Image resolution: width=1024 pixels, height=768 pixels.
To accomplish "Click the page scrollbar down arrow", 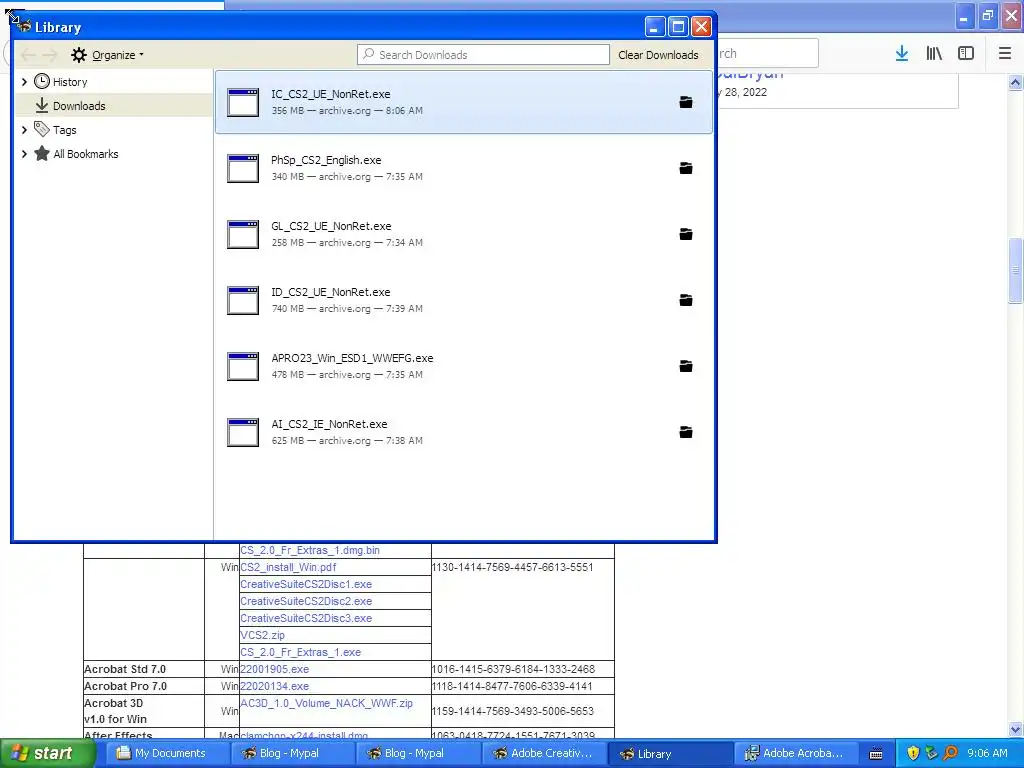I will pos(1015,729).
